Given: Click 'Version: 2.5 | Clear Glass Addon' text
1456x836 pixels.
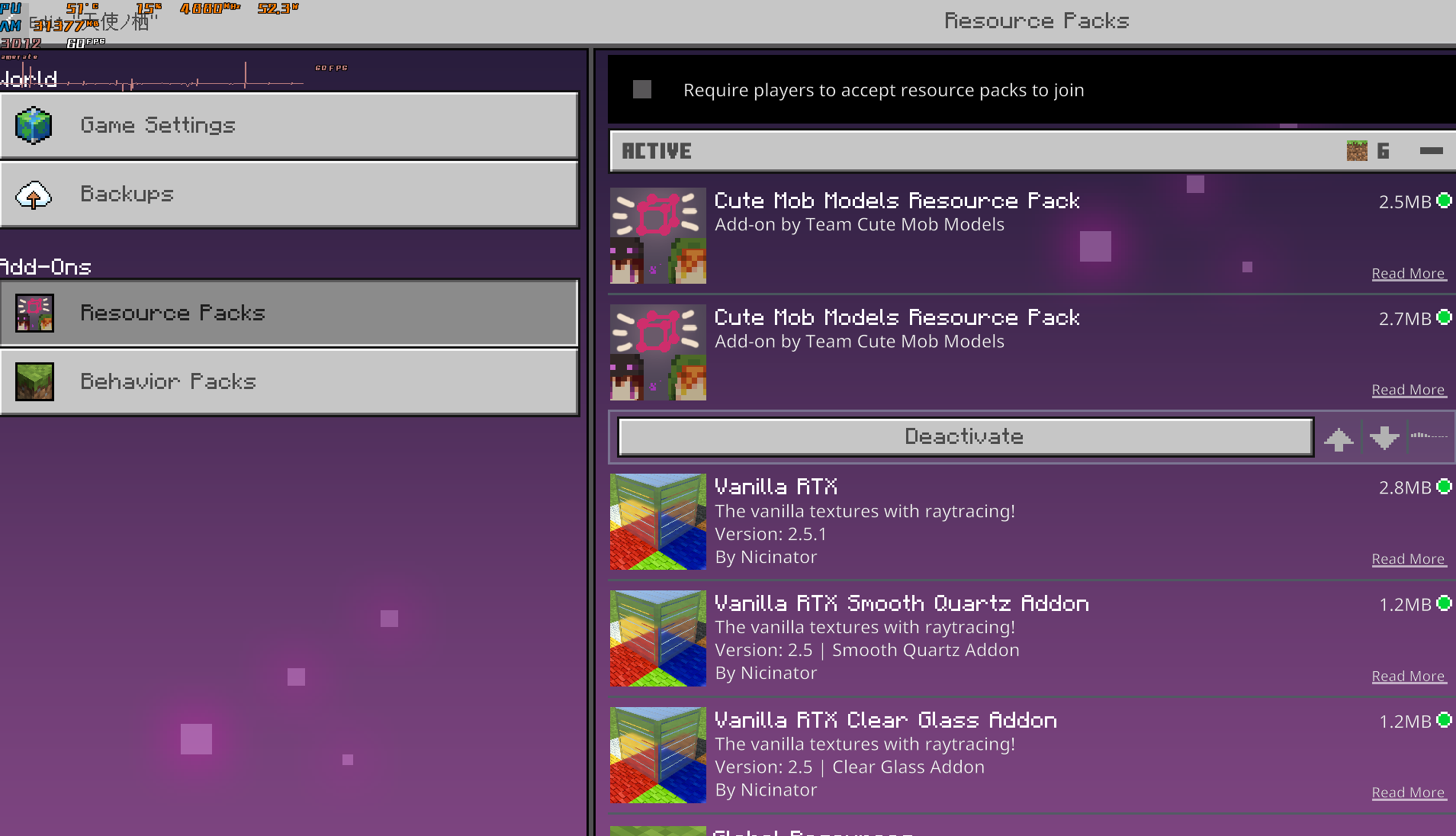Looking at the screenshot, I should (850, 767).
